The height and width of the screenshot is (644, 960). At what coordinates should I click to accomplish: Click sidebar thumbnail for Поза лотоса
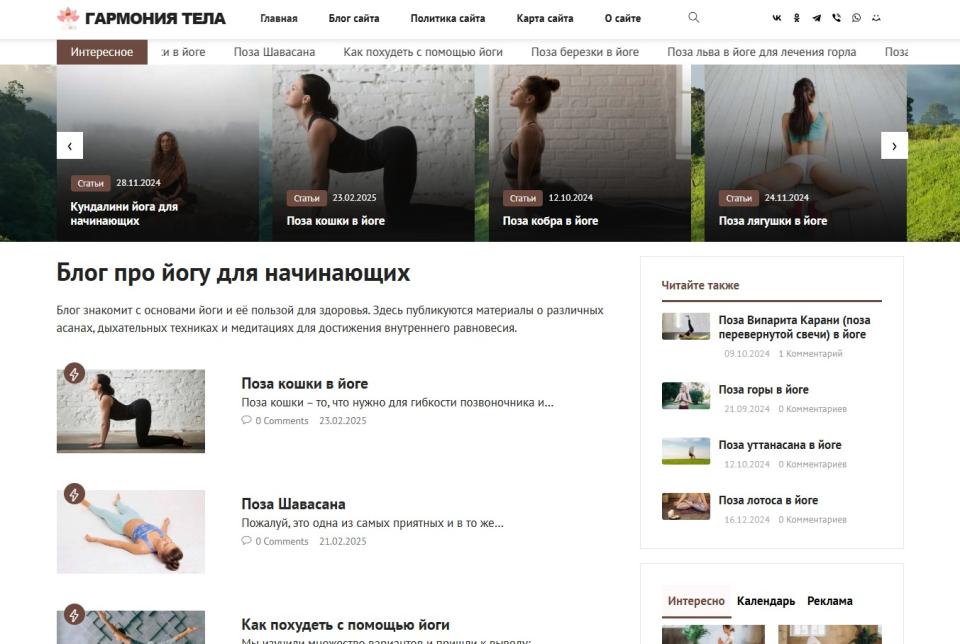(x=686, y=506)
